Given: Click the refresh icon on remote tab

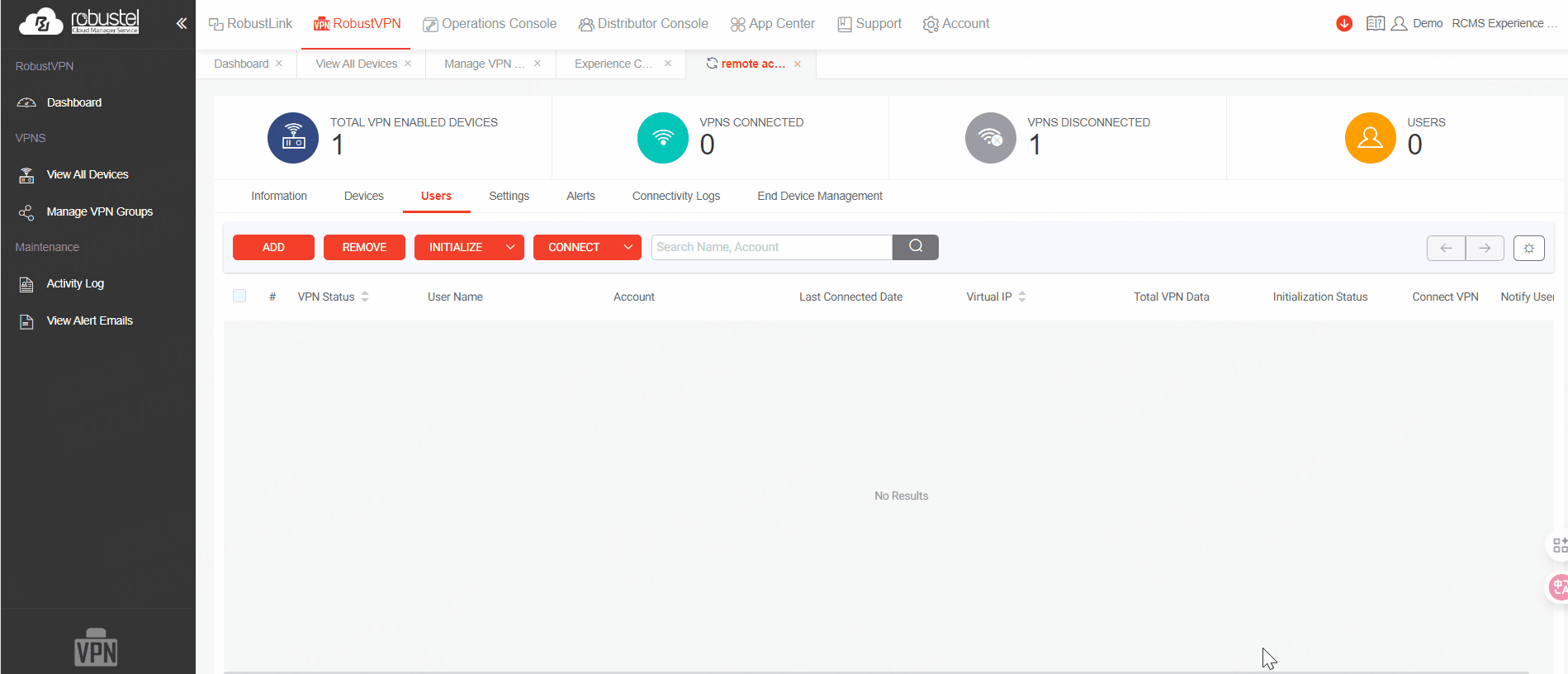Looking at the screenshot, I should point(712,64).
